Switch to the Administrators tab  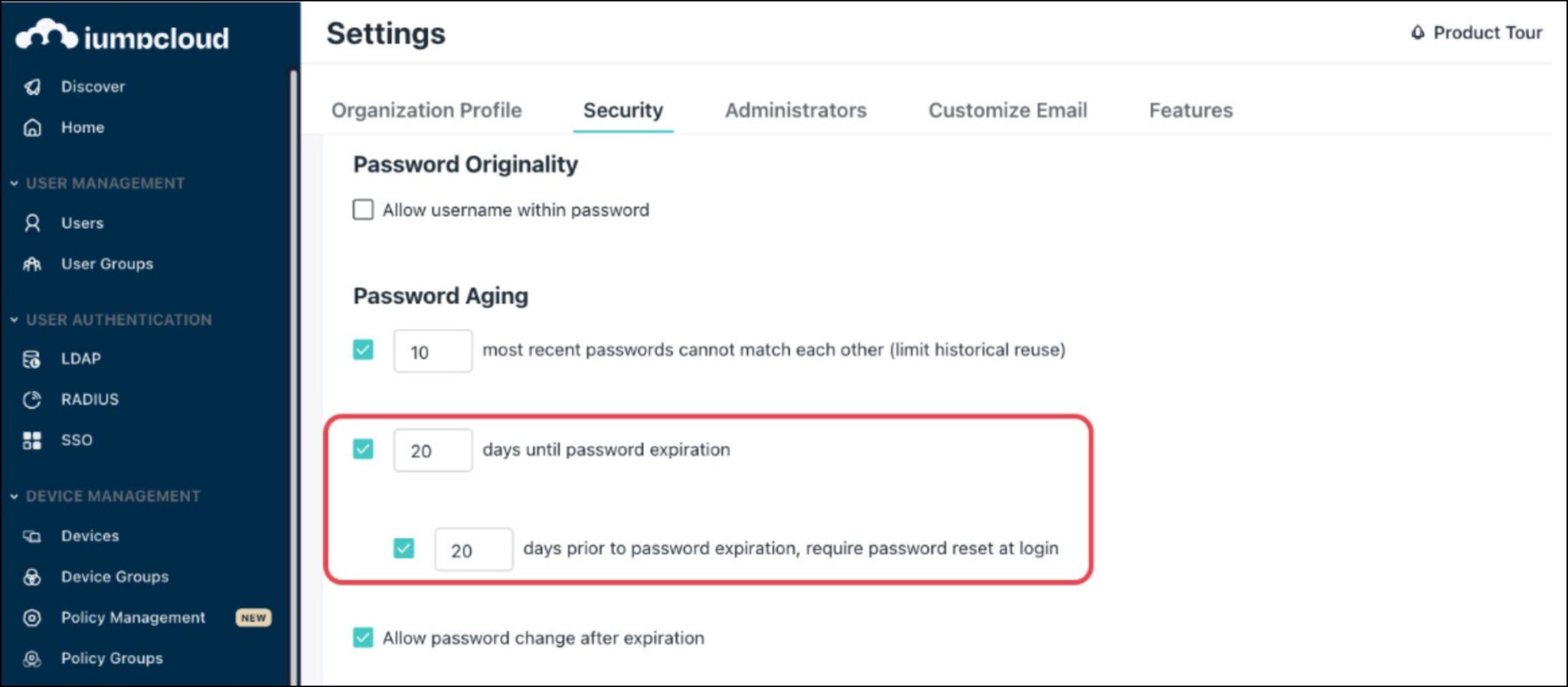click(795, 110)
